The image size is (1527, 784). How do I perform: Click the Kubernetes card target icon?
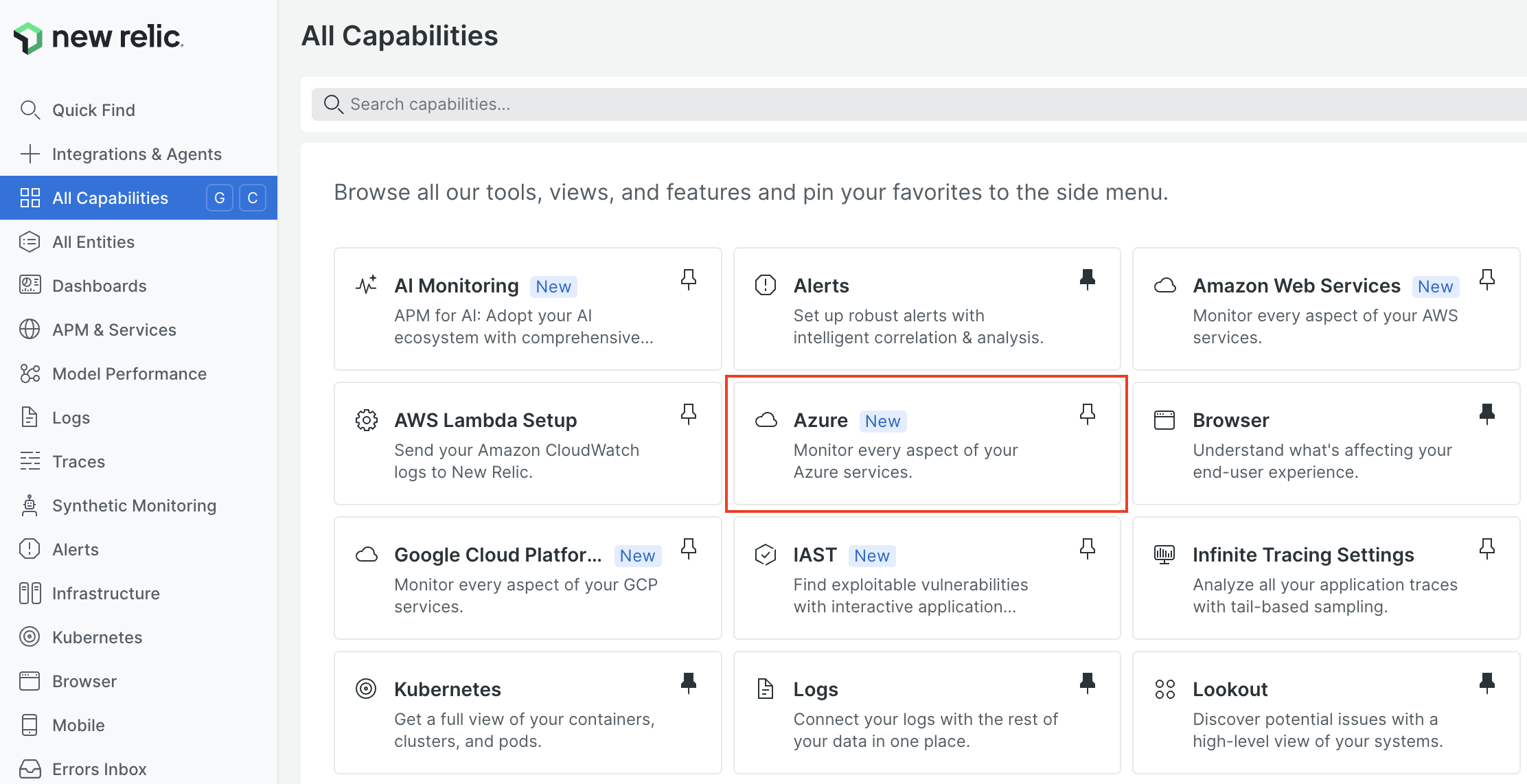click(x=366, y=688)
